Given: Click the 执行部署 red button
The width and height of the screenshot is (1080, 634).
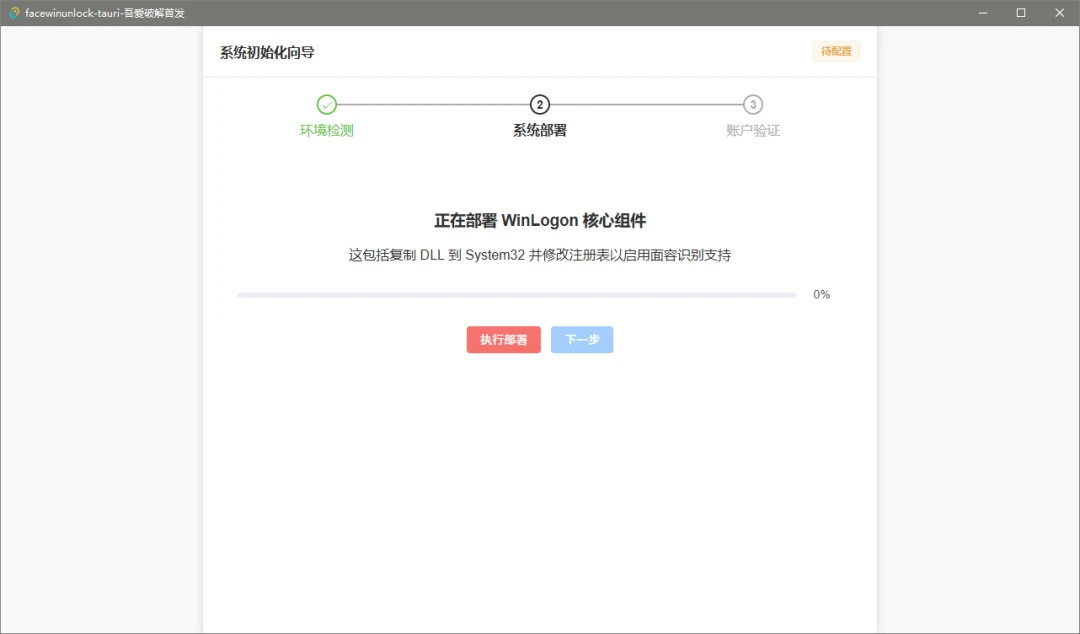Looking at the screenshot, I should pyautogui.click(x=503, y=339).
